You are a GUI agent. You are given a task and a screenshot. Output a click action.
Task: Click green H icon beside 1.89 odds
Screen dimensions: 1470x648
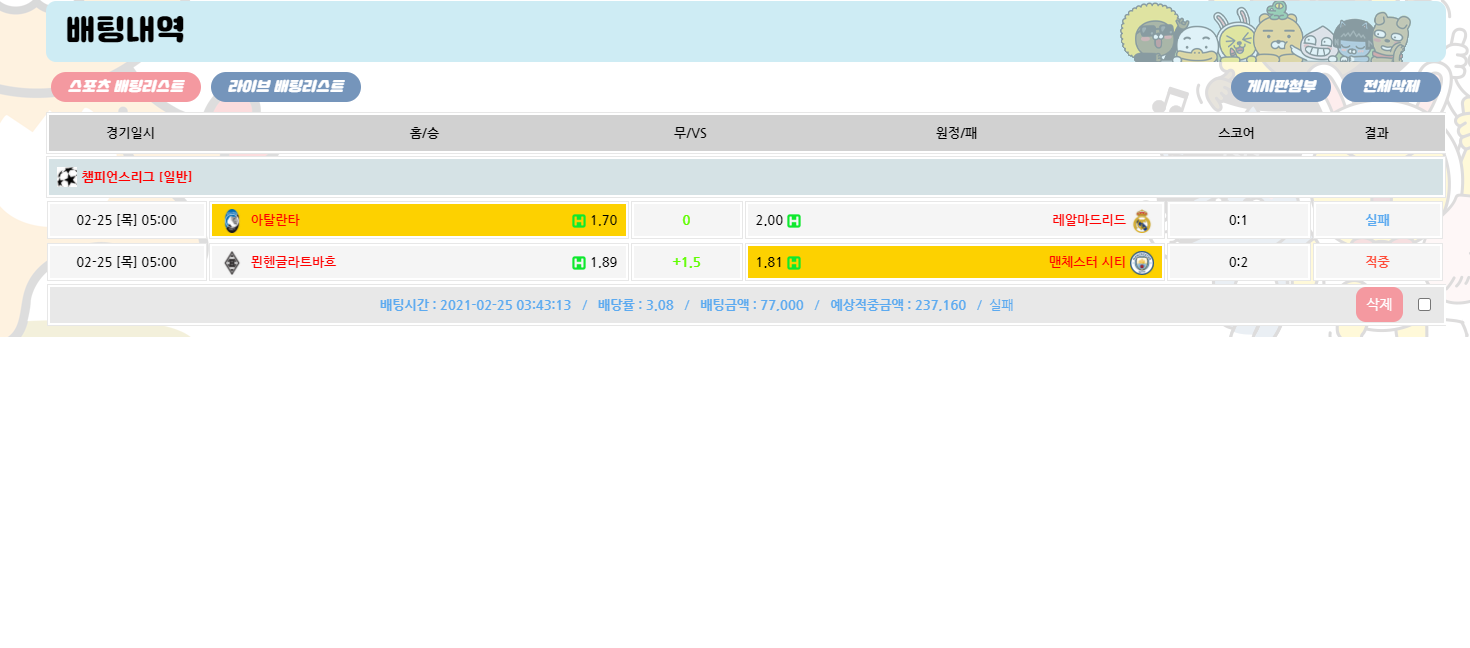tap(578, 263)
